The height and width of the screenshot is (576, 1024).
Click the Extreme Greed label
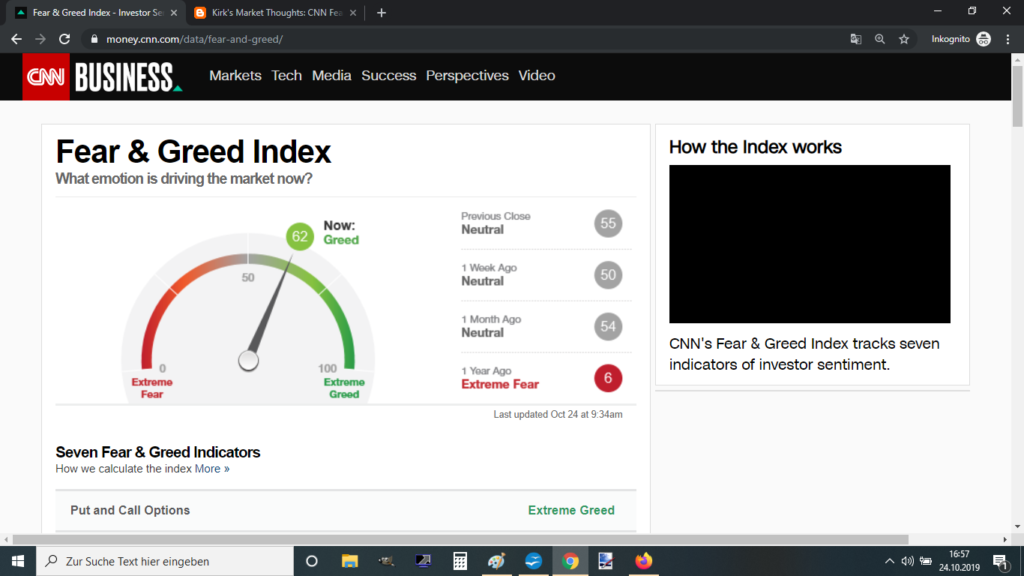(571, 511)
